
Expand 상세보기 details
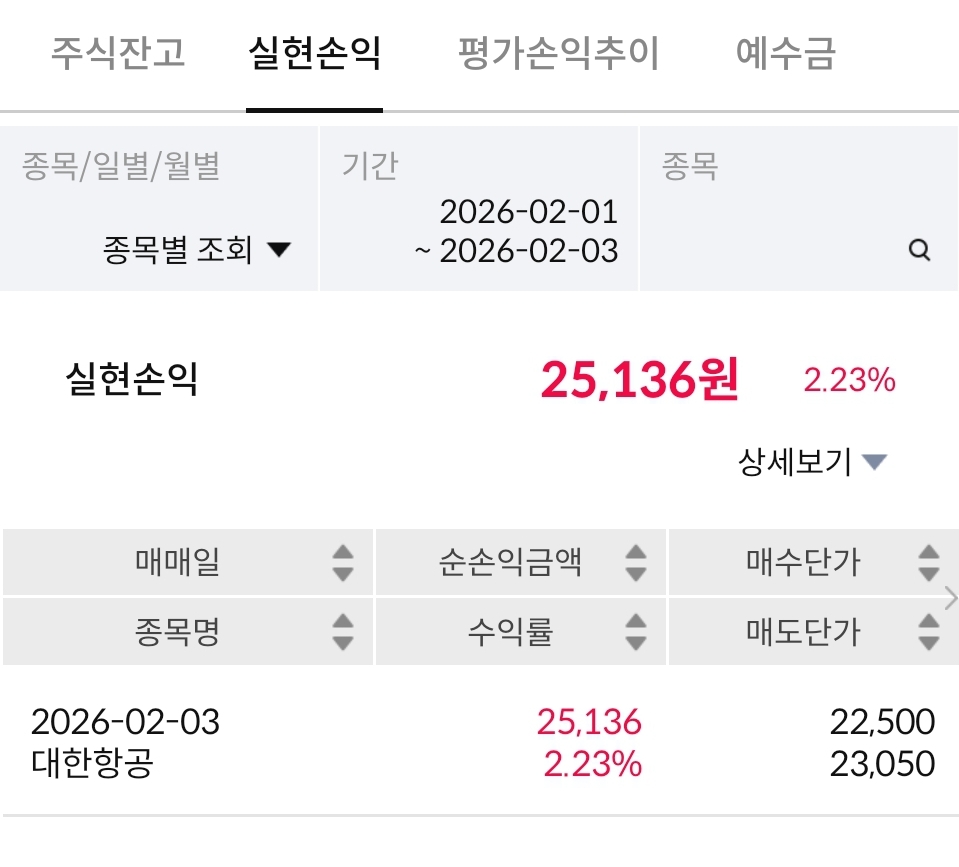(x=812, y=462)
